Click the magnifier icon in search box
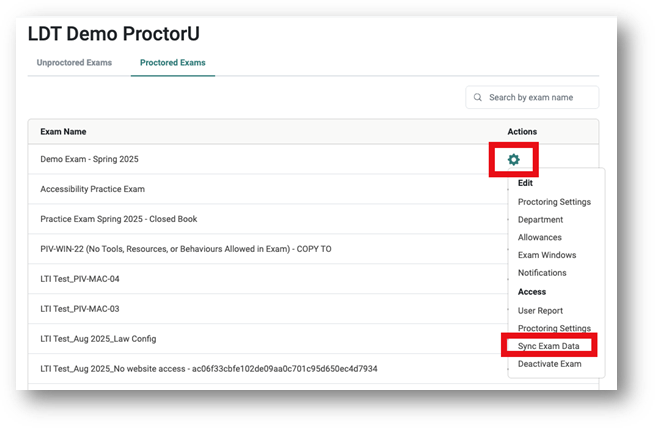656x428 pixels. point(478,98)
